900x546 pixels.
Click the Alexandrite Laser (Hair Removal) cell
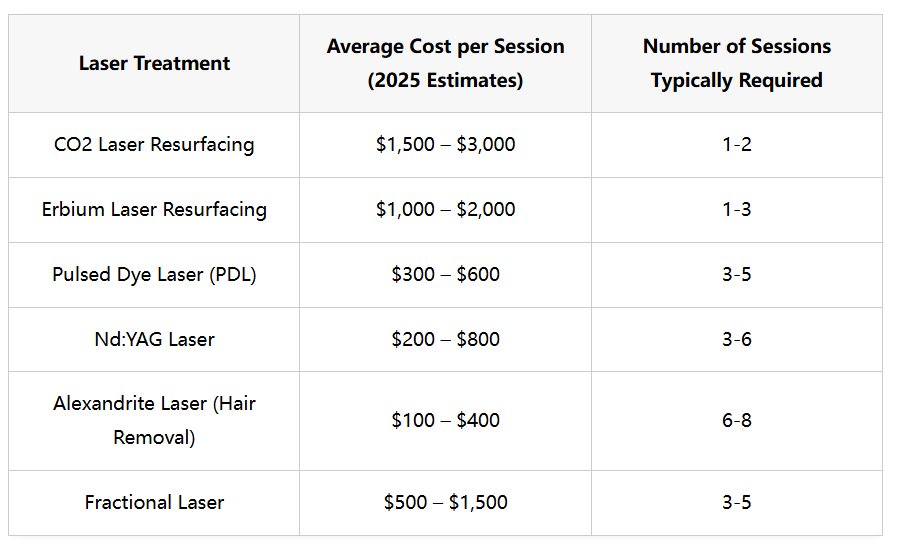pyautogui.click(x=154, y=420)
